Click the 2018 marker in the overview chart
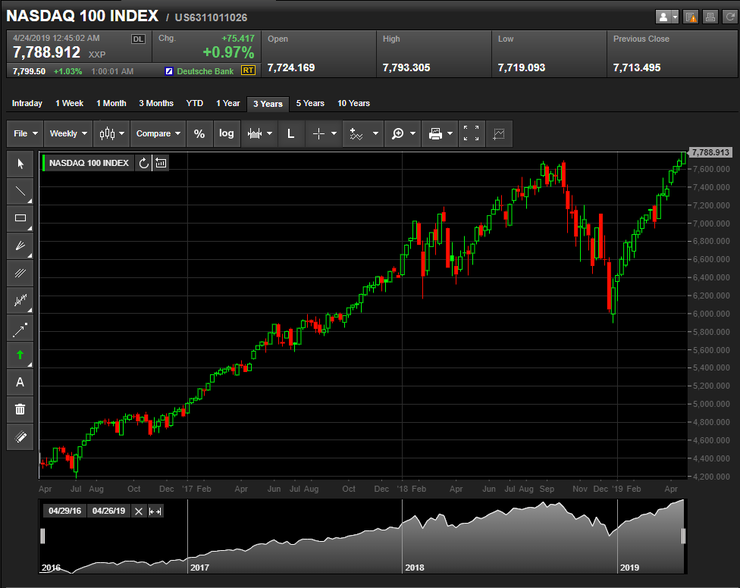The width and height of the screenshot is (740, 588). [414, 568]
